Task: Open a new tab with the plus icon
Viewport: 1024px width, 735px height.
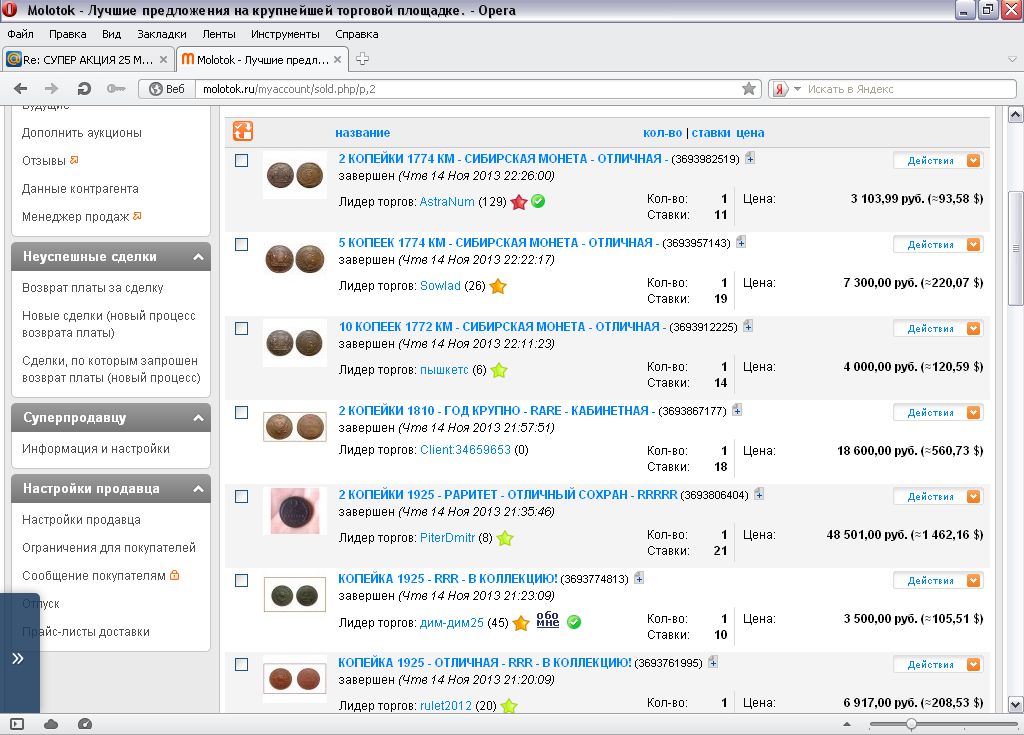Action: tap(362, 59)
